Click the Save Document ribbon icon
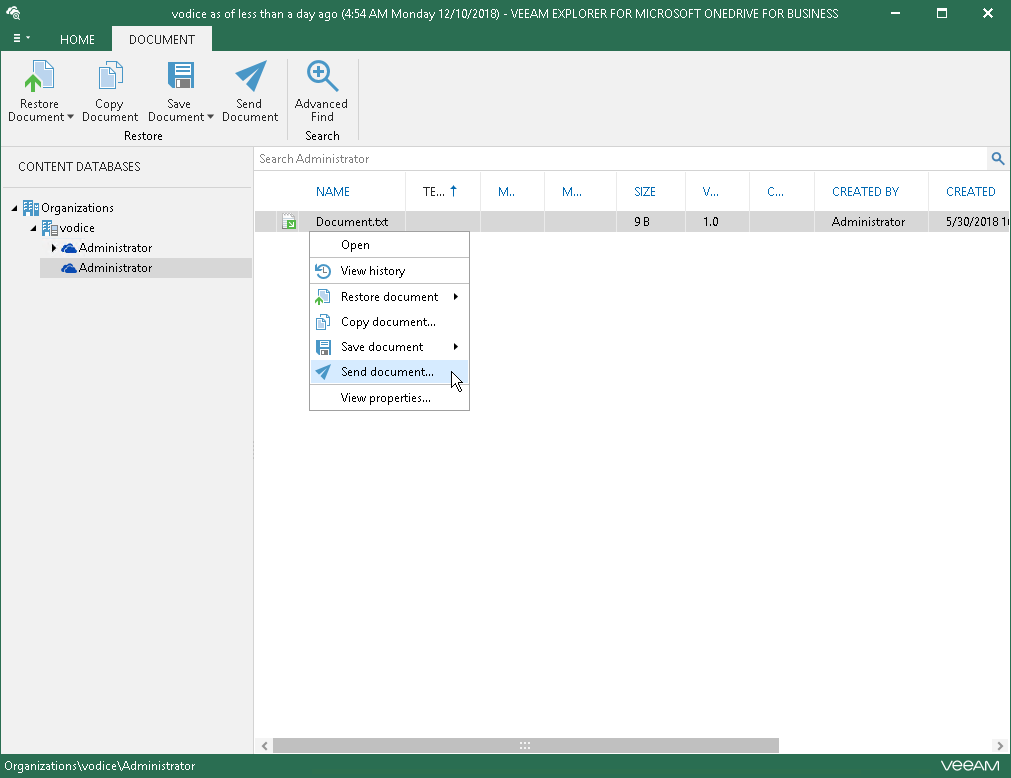Screen dimensions: 1011x778 pos(180,75)
